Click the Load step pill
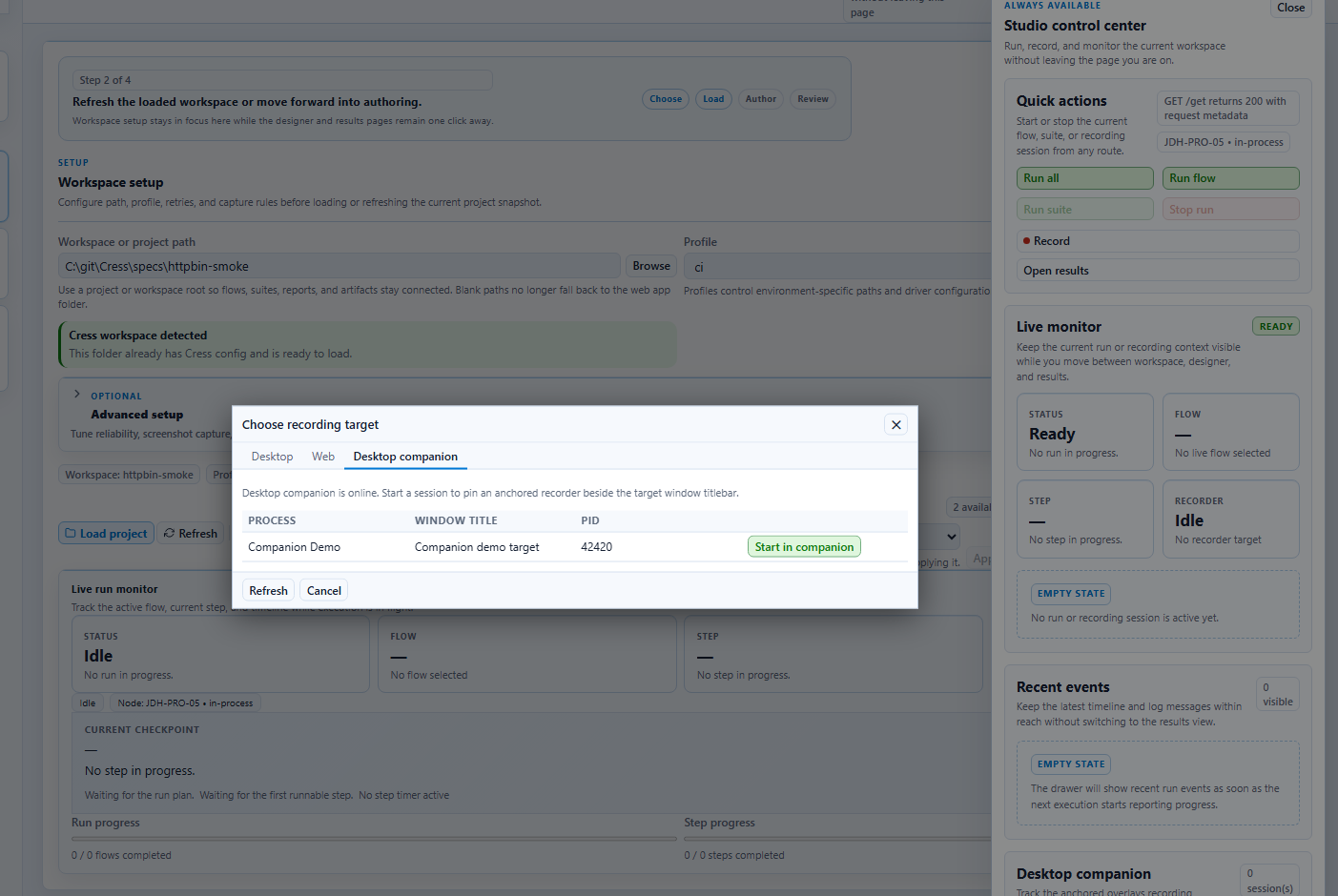This screenshot has width=1338, height=896. coord(713,99)
